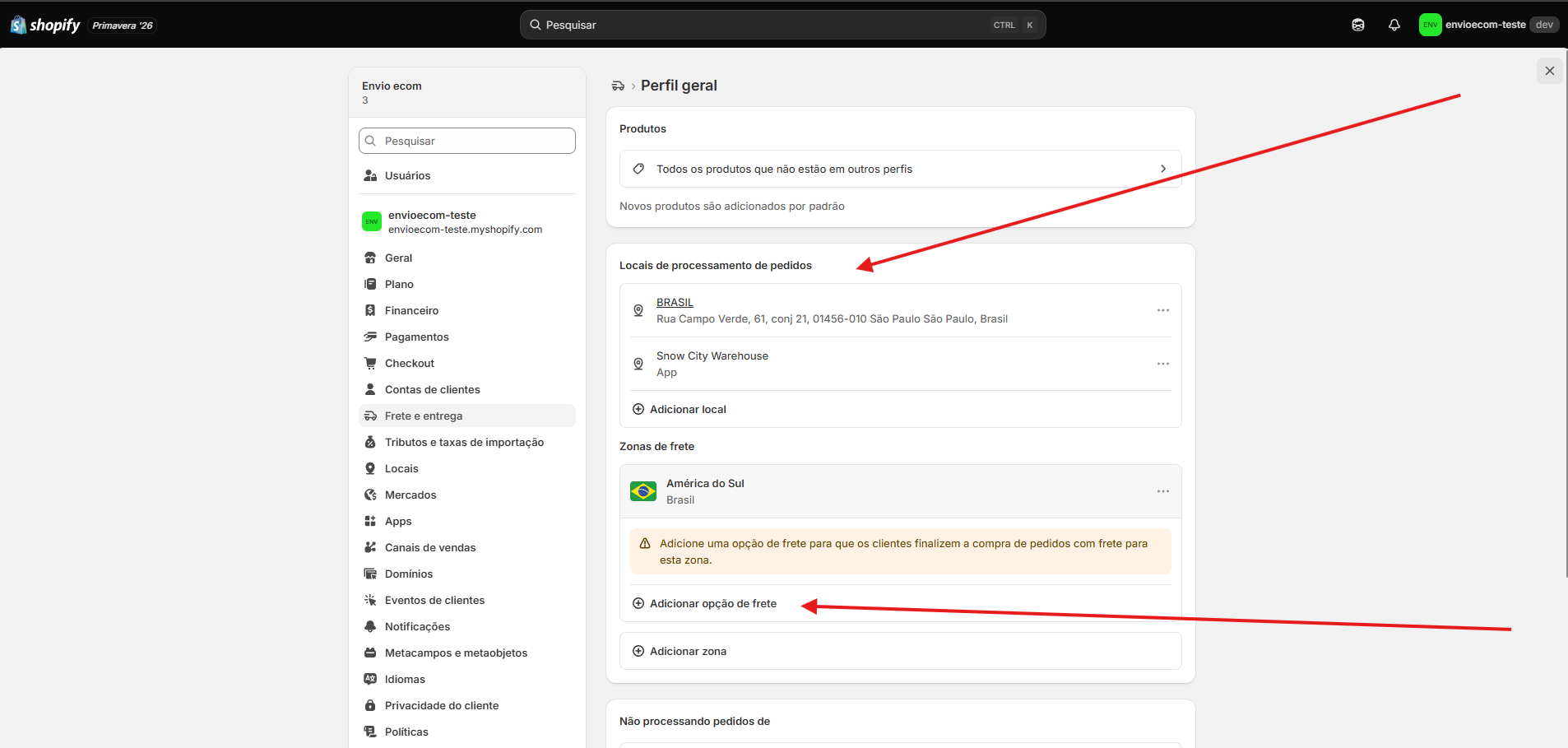Click the Brazil flag icon
This screenshot has width=1568, height=748.
(x=643, y=491)
